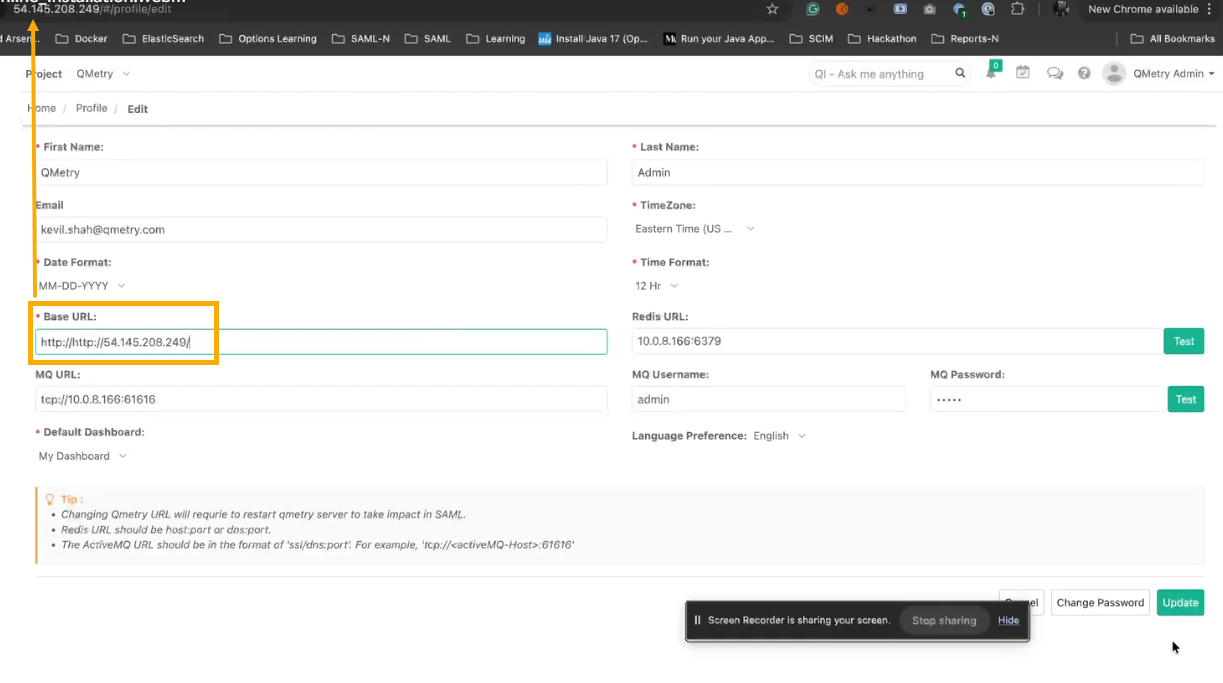Focus the MQ URL field
The image size is (1223, 683).
point(321,399)
